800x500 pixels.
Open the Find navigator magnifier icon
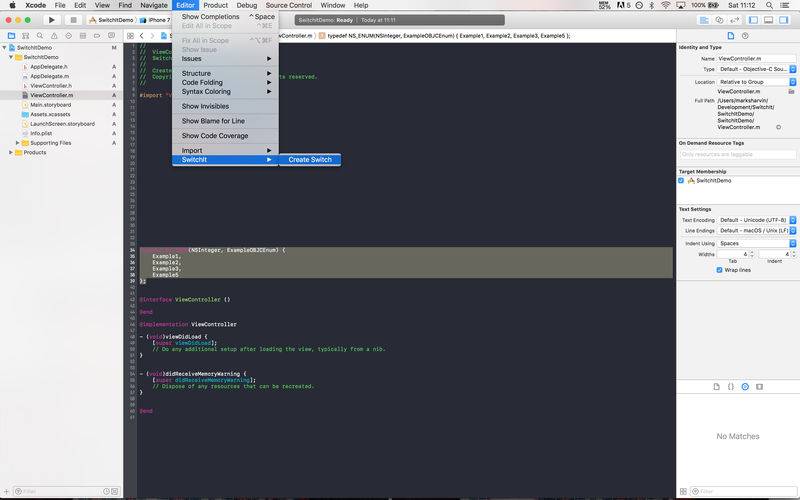point(40,36)
